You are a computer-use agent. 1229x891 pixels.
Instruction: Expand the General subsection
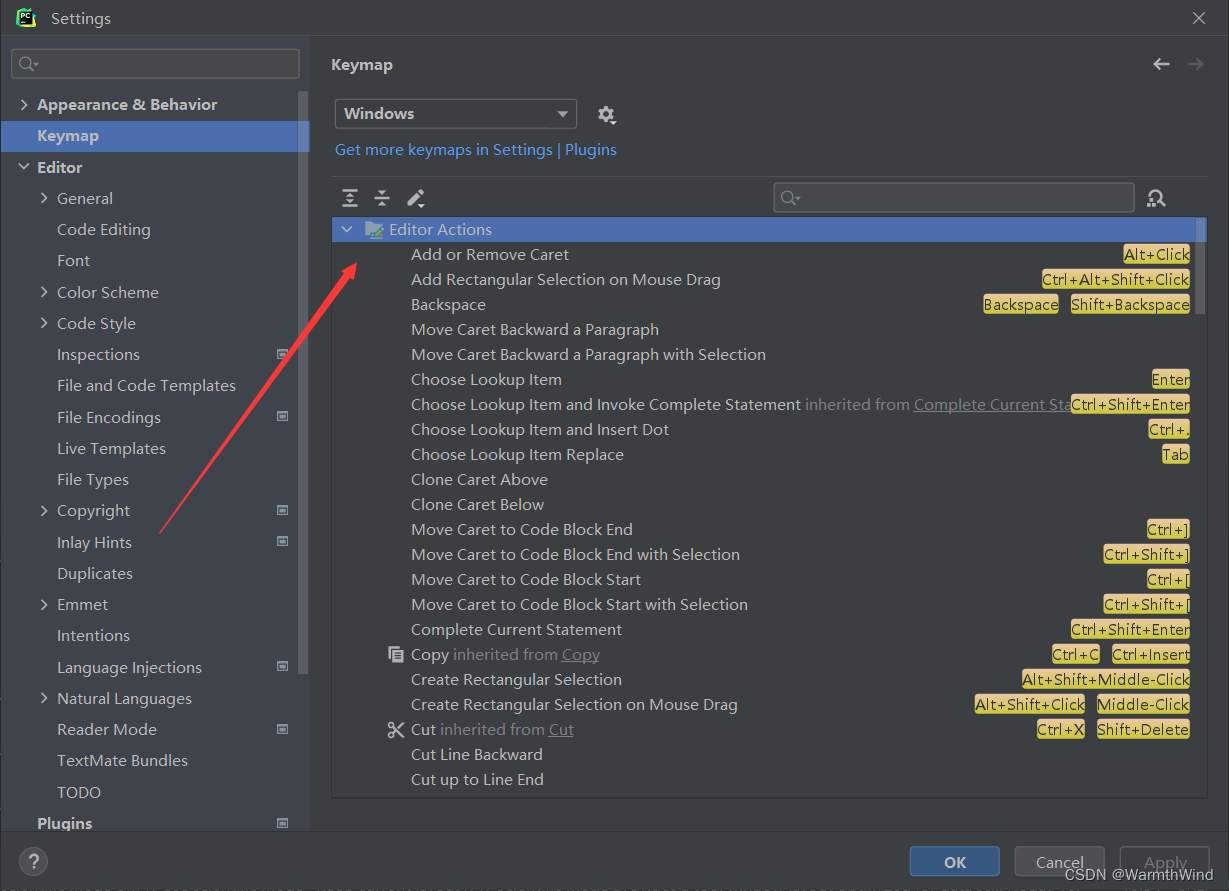click(x=44, y=198)
